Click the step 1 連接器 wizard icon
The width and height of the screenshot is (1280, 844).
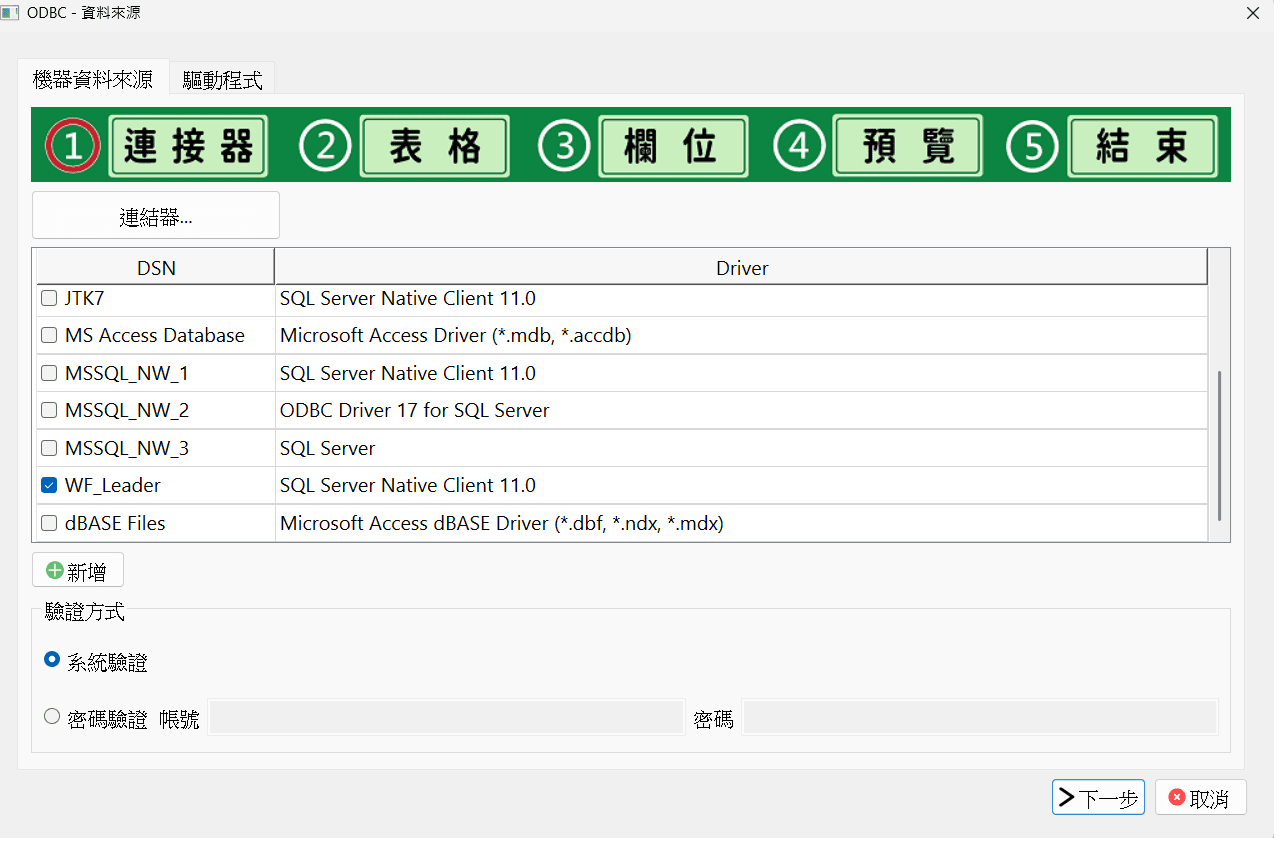point(157,146)
